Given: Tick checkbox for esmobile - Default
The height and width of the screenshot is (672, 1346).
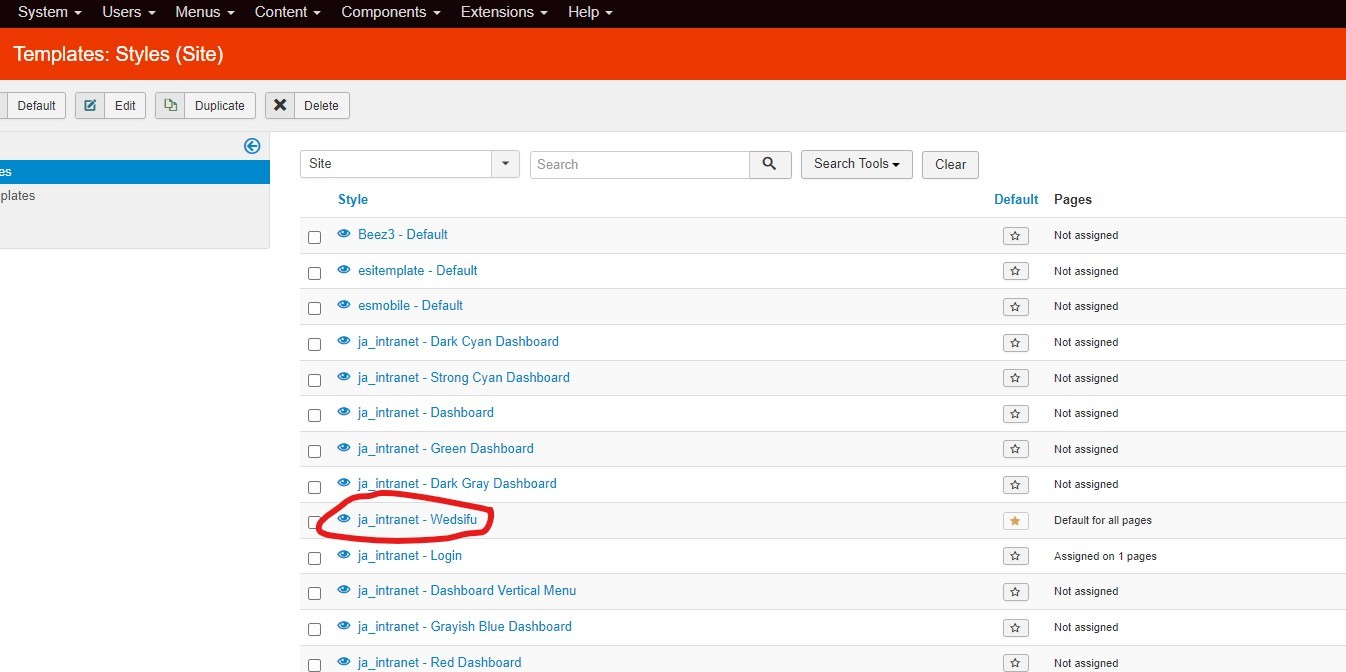Looking at the screenshot, I should (314, 309).
